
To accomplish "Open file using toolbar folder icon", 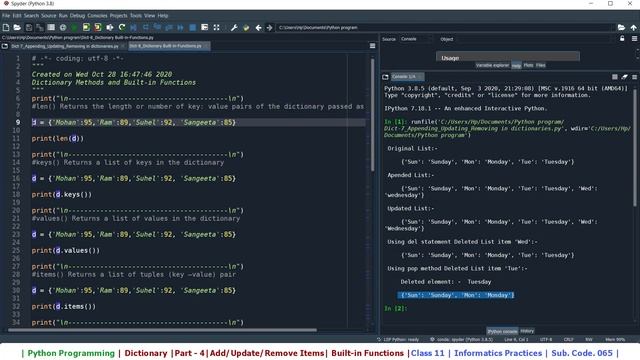I will [x=17, y=27].
